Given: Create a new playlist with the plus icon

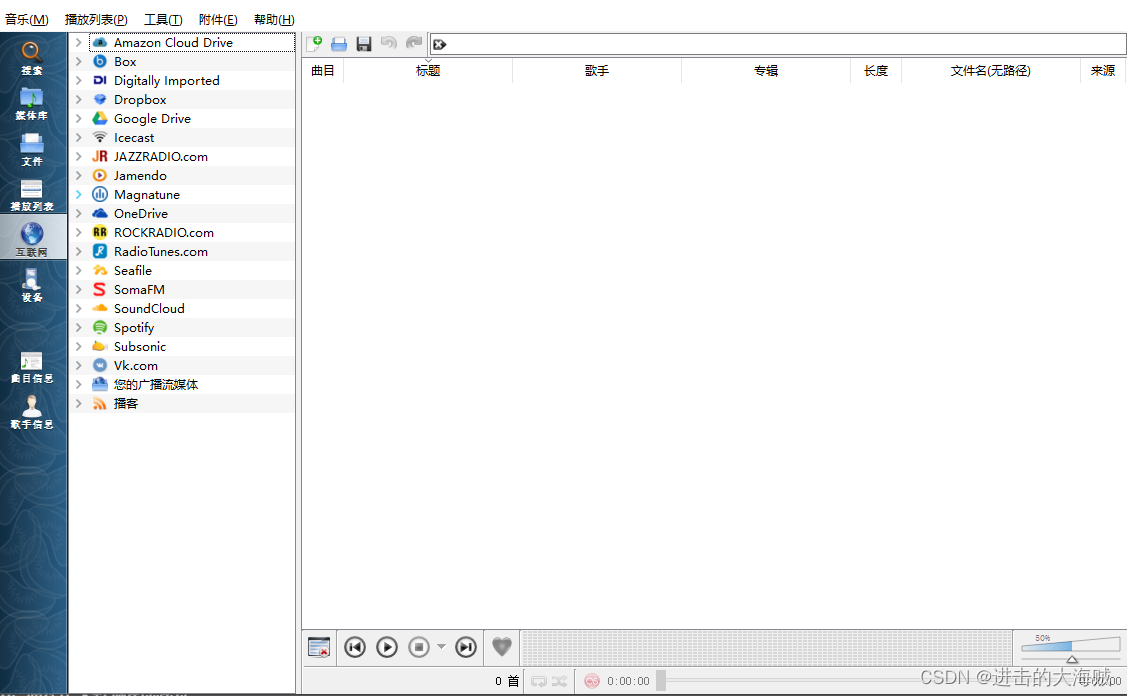Looking at the screenshot, I should [314, 44].
